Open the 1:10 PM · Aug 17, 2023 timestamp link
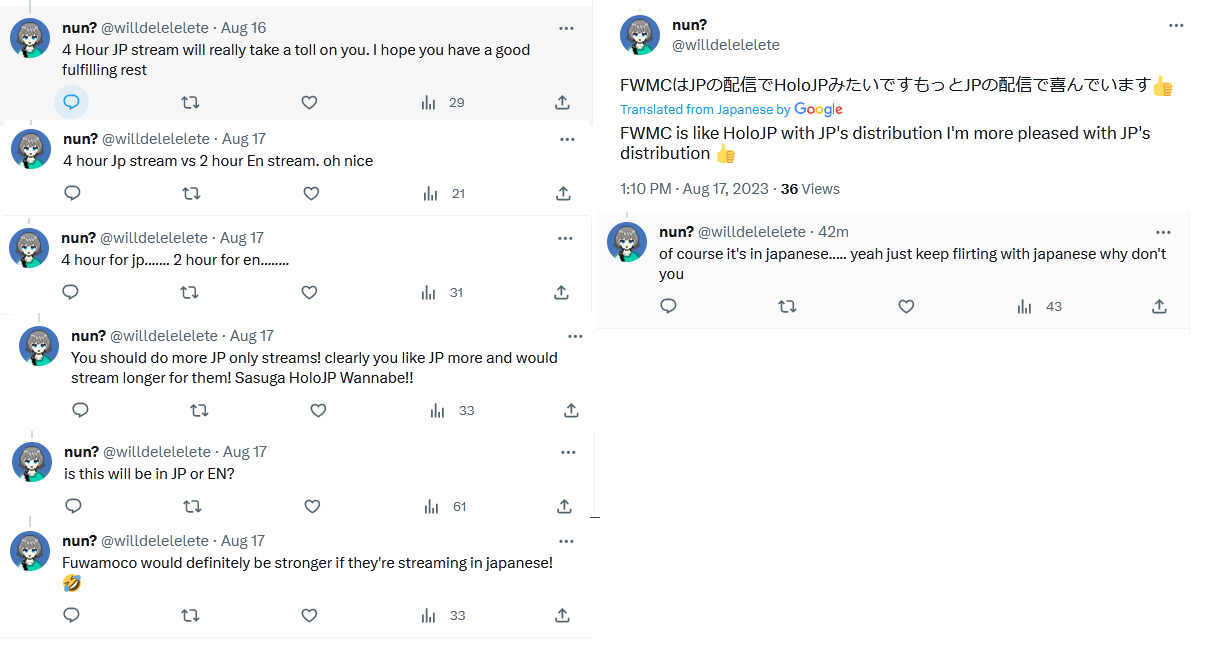The height and width of the screenshot is (650, 1208). (x=694, y=189)
